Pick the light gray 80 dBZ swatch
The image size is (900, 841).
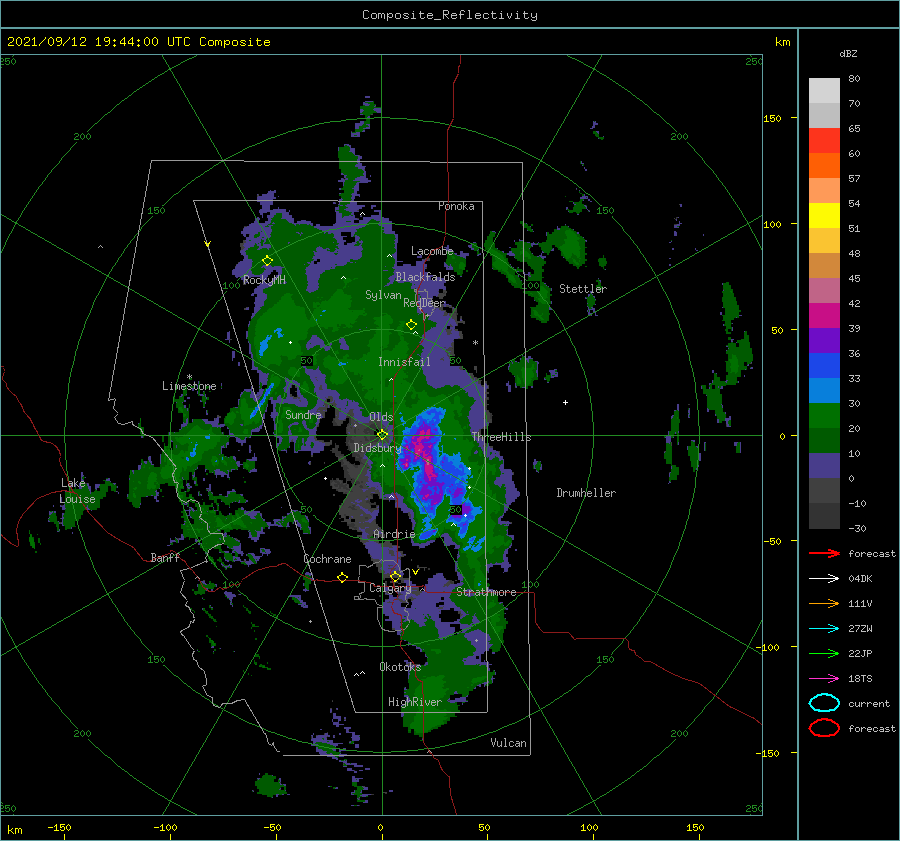click(824, 90)
